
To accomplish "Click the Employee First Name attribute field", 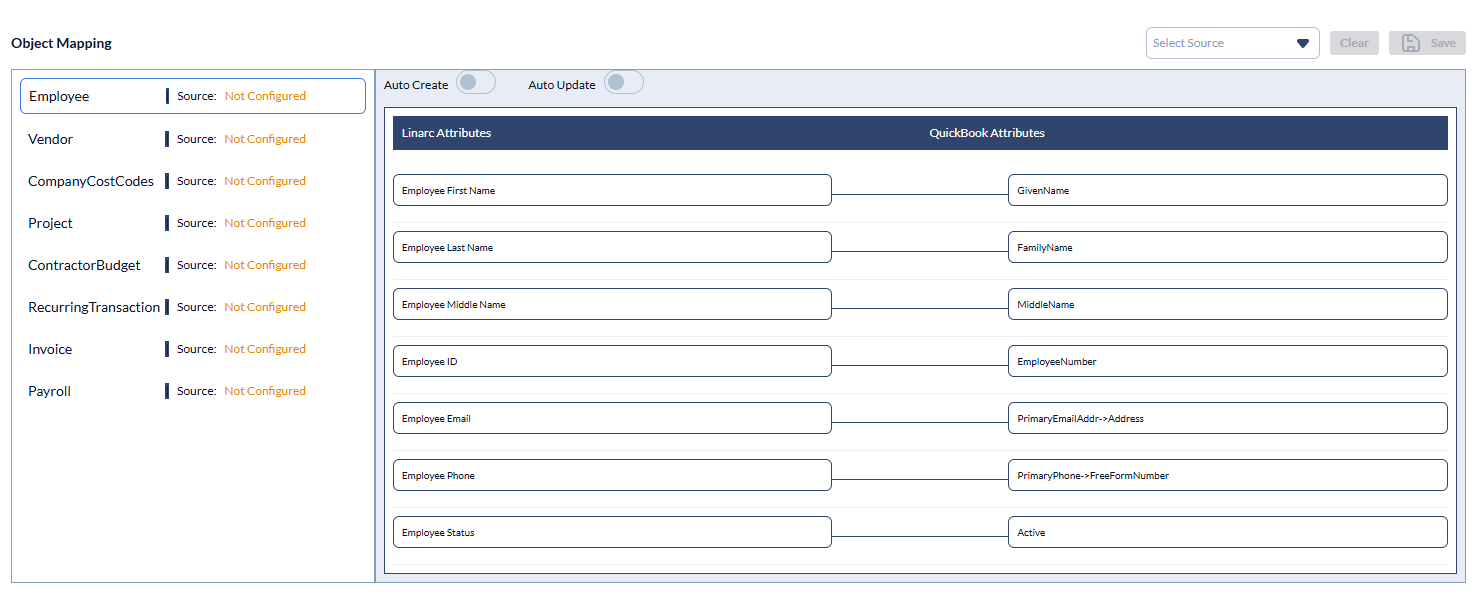I will [611, 190].
